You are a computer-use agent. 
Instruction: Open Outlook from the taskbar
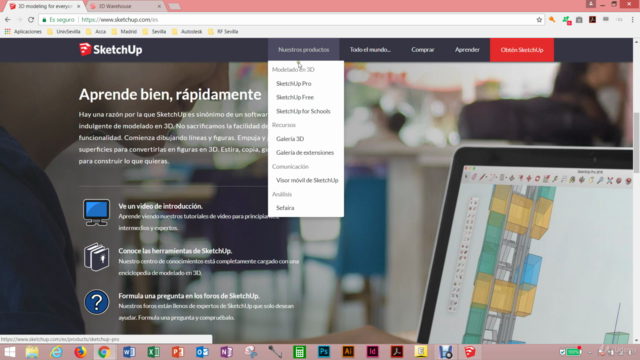tap(202, 352)
